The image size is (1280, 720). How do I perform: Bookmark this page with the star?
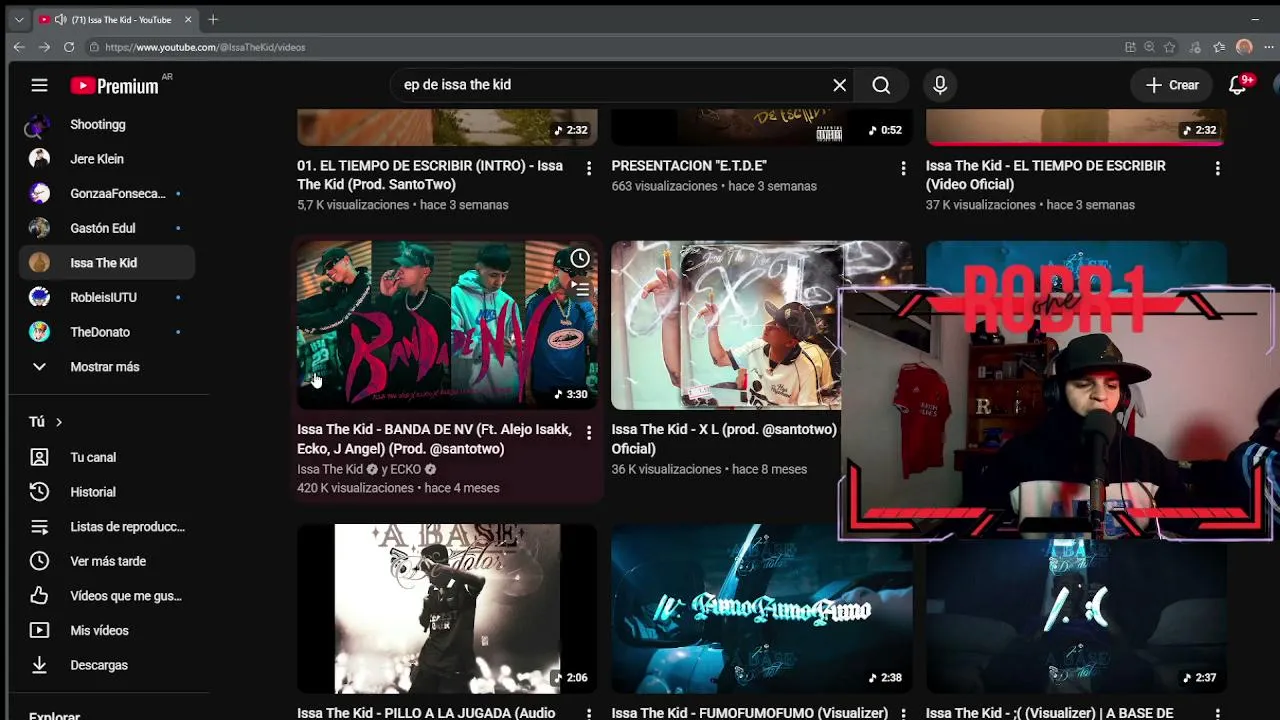coord(1169,47)
